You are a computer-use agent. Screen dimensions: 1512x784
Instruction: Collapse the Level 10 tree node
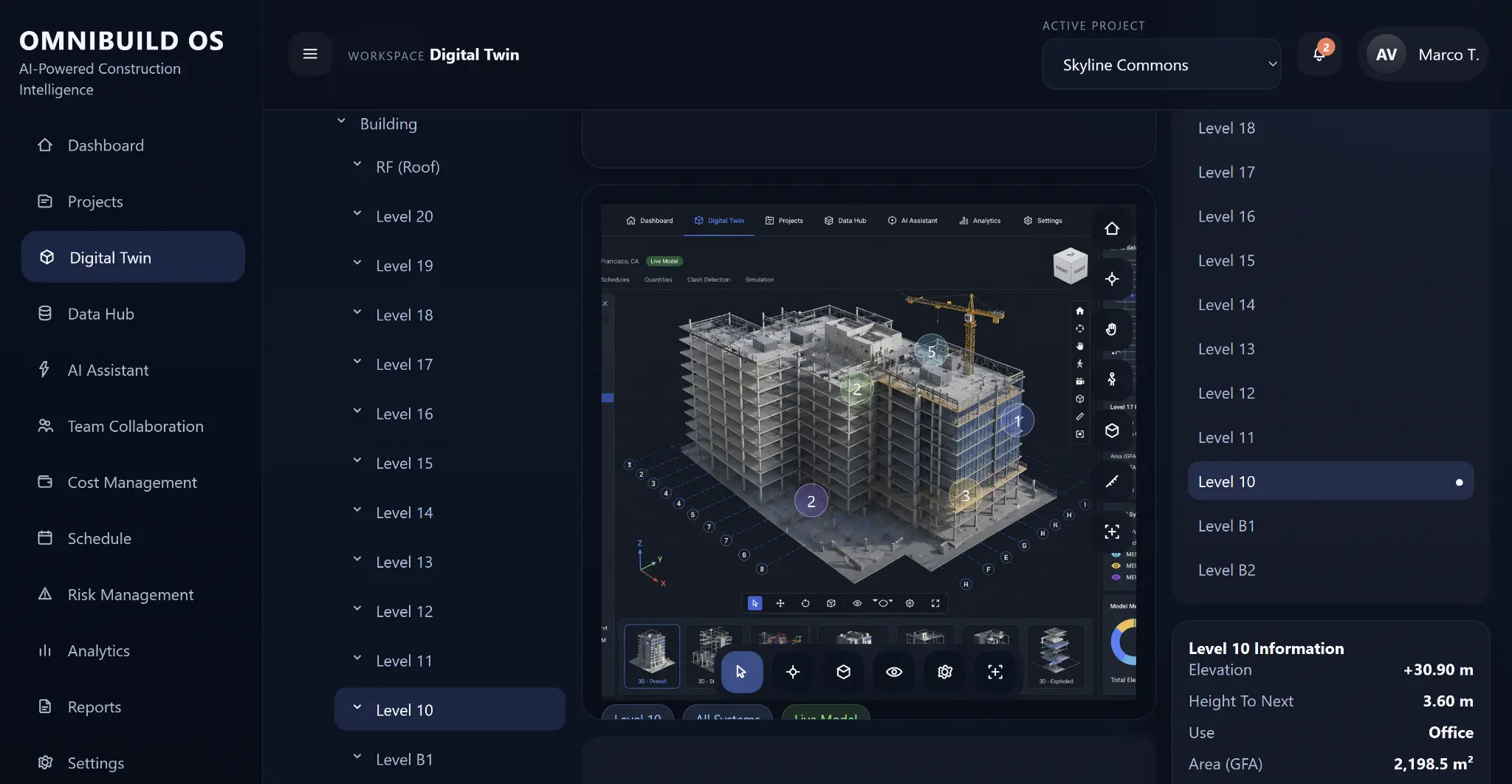coord(357,707)
